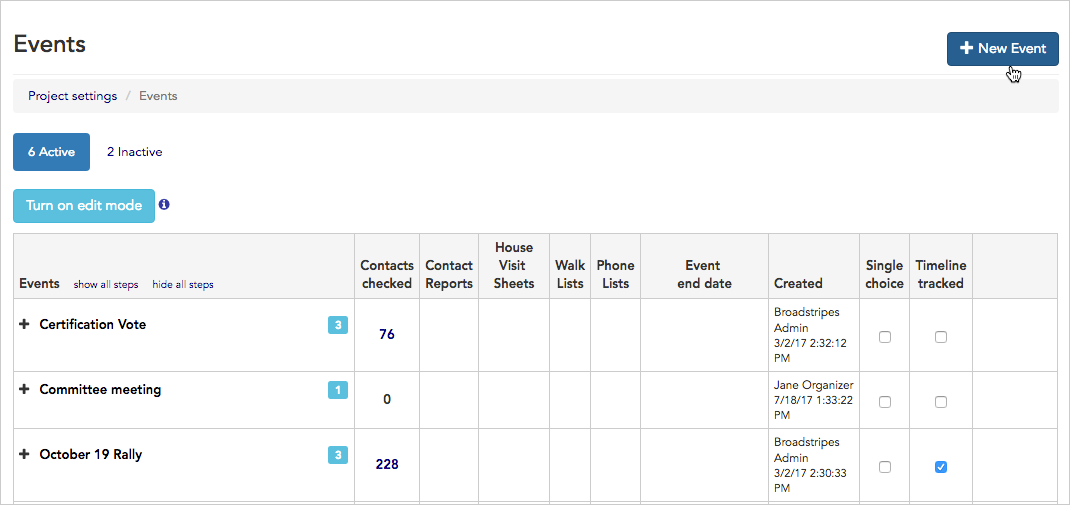Toggle Single choice for October 19 Rally
1070x505 pixels.
[884, 467]
